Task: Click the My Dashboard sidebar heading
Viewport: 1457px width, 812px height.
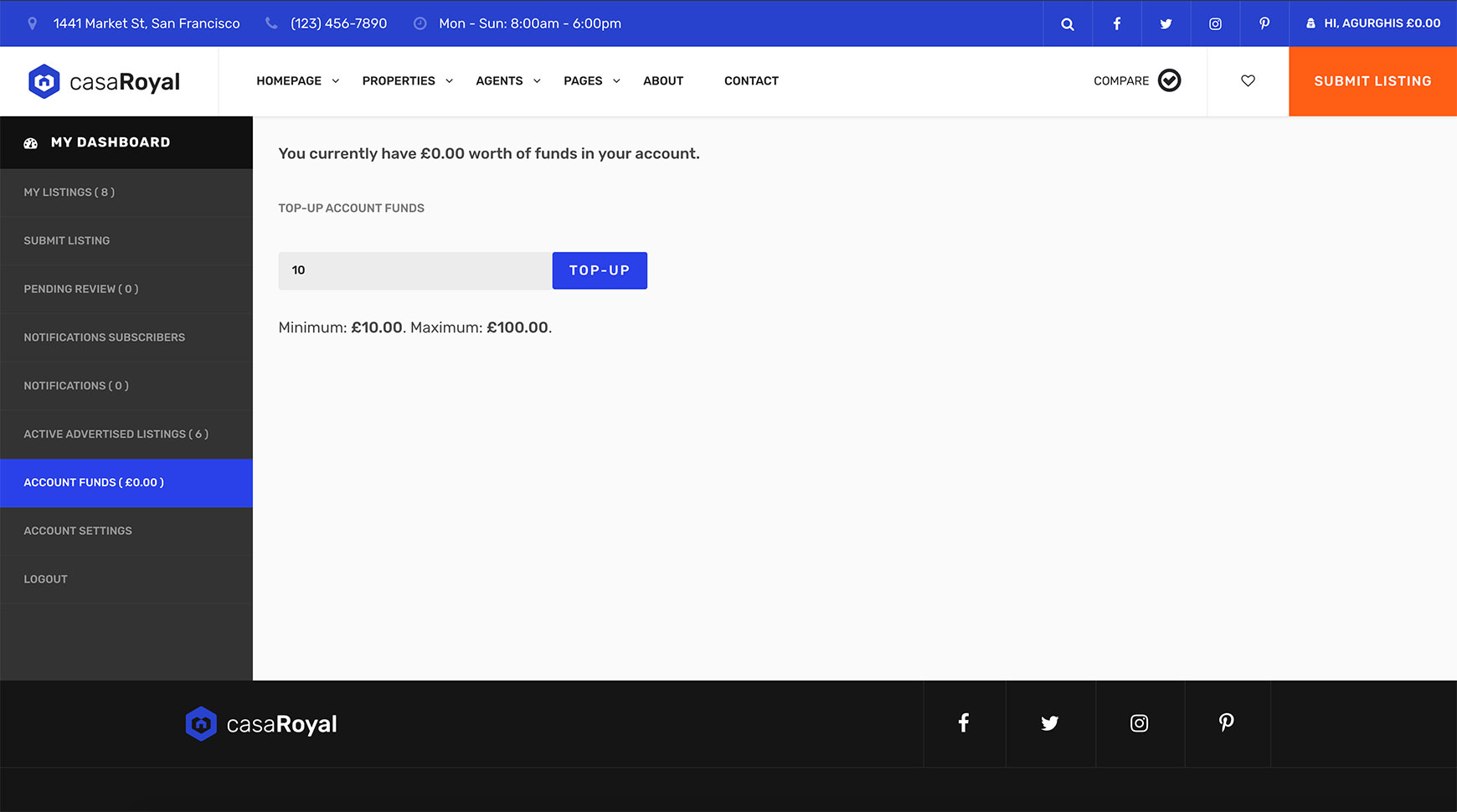Action: point(126,142)
